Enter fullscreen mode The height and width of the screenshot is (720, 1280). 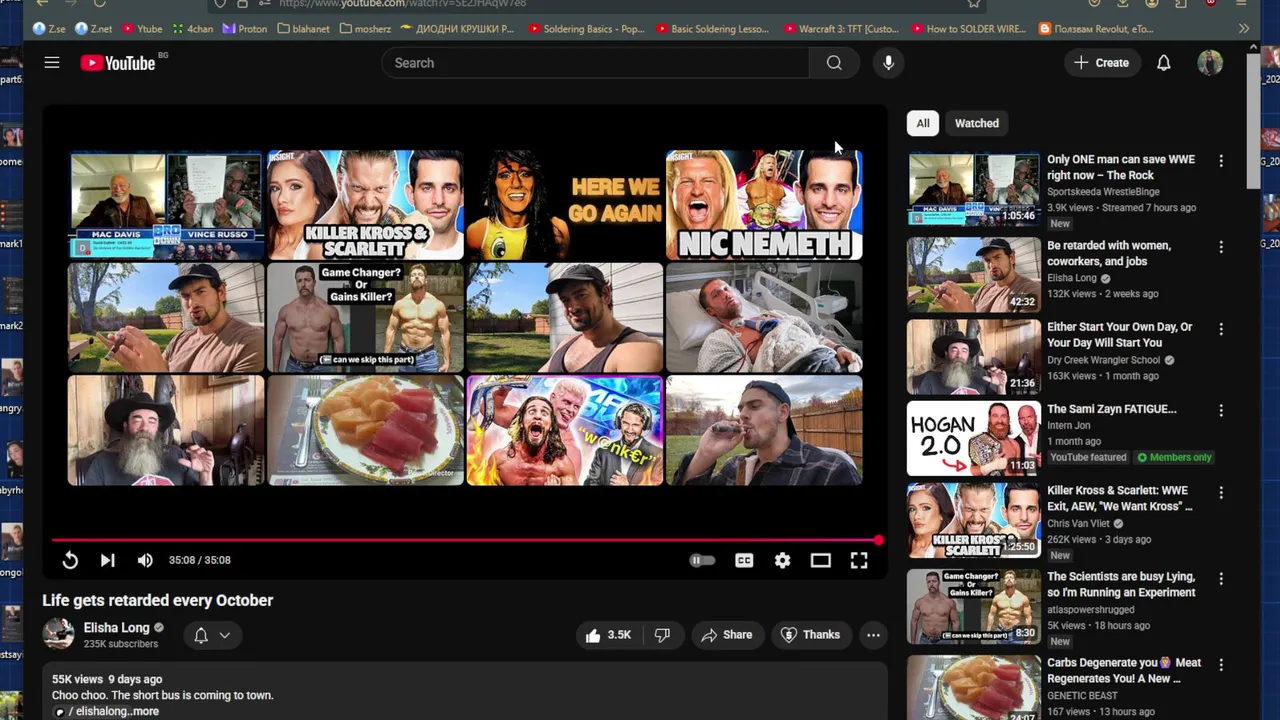[x=859, y=560]
